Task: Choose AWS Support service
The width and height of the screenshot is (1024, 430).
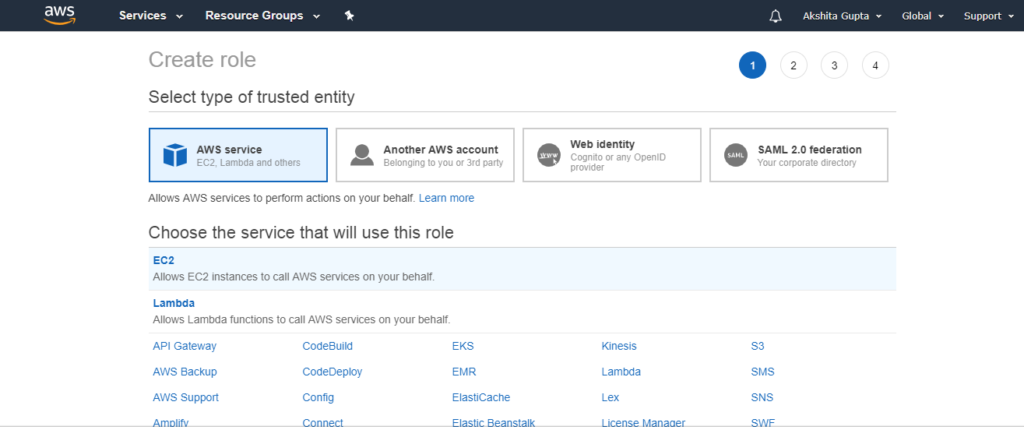Action: coord(185,397)
